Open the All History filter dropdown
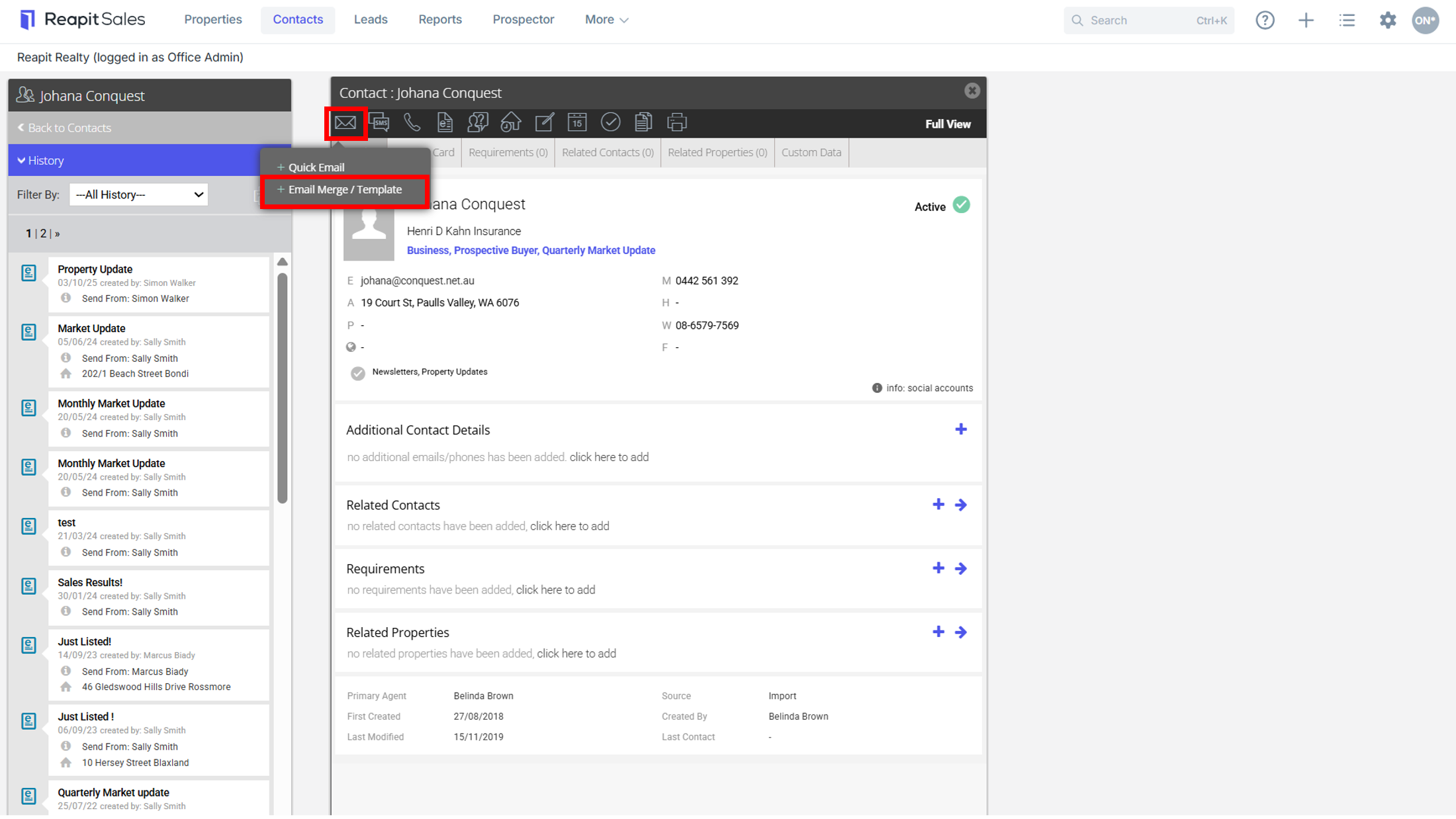Image resolution: width=1456 pixels, height=819 pixels. coord(138,194)
